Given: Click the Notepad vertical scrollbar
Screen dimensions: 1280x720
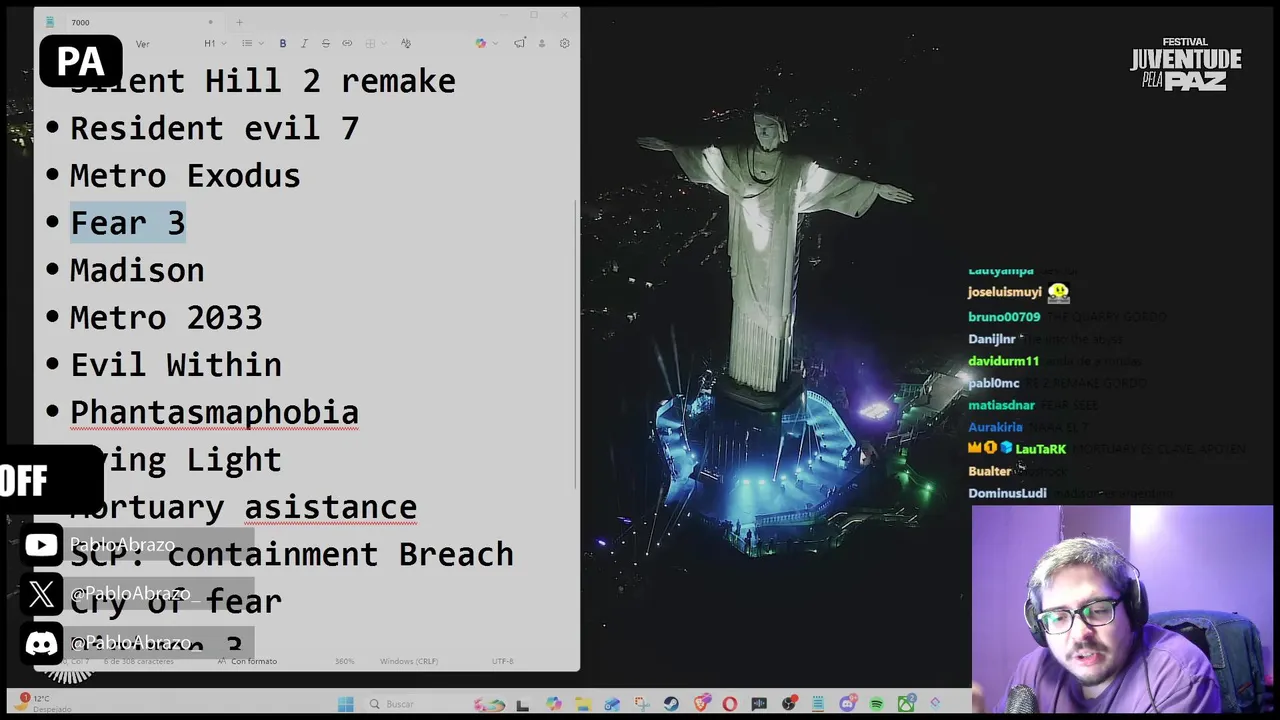Looking at the screenshot, I should (x=576, y=345).
